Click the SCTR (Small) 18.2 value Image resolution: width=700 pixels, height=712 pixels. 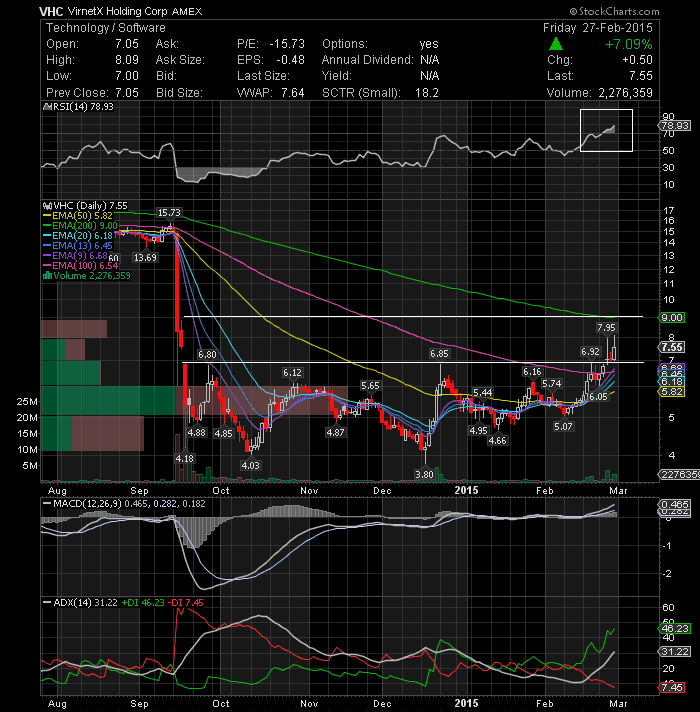[427, 93]
